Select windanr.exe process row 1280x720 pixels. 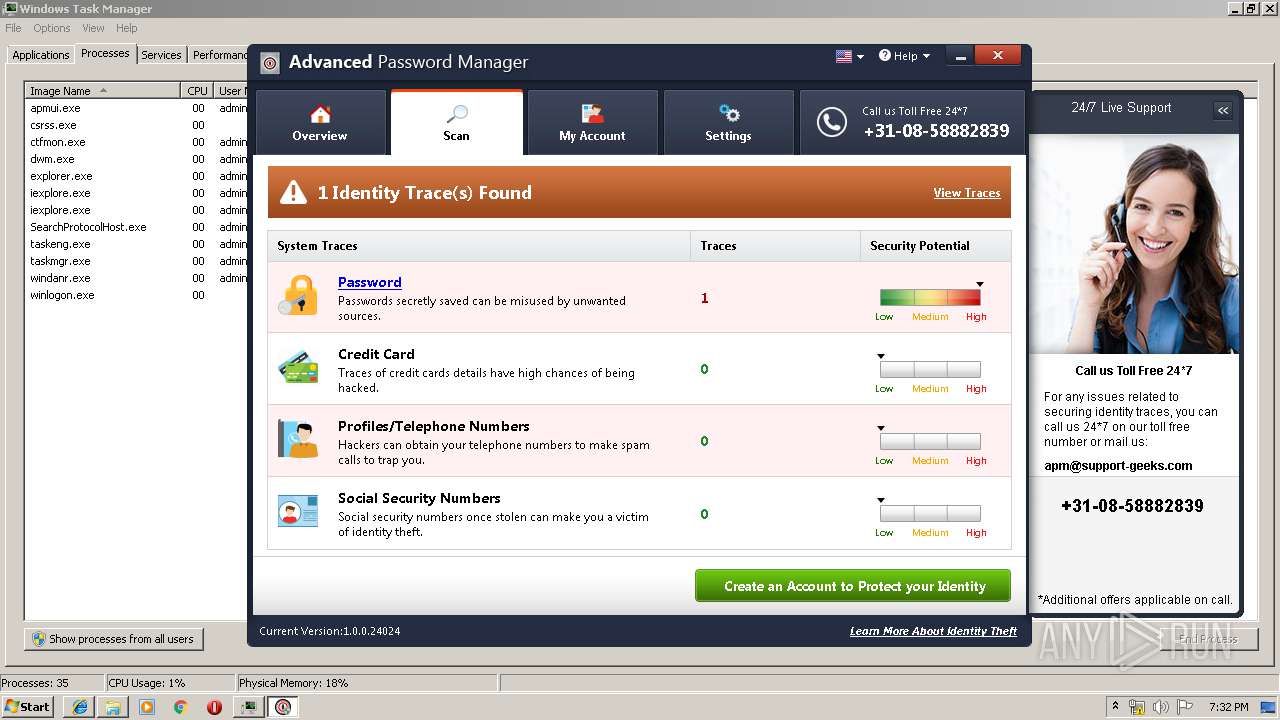136,278
